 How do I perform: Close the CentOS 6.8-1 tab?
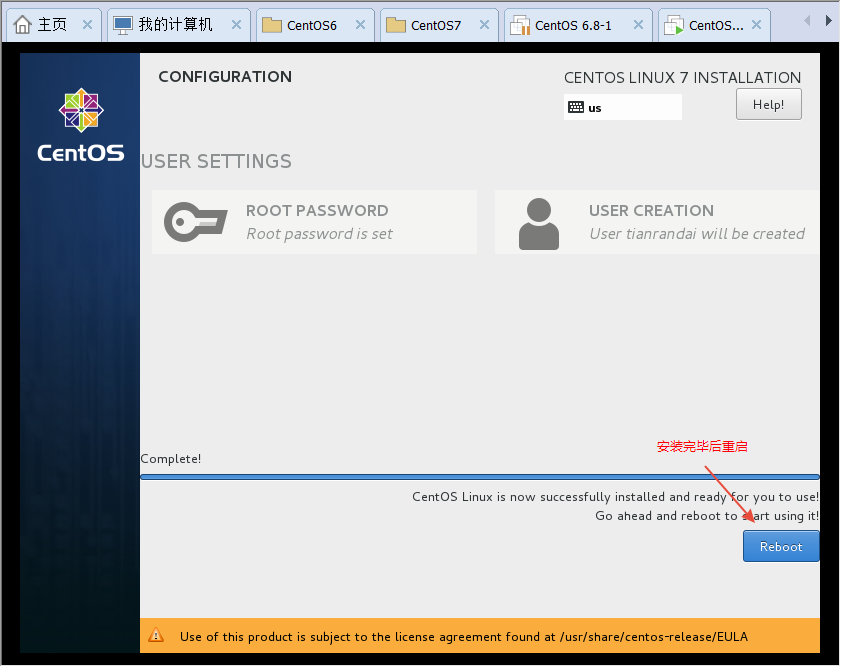pyautogui.click(x=638, y=25)
